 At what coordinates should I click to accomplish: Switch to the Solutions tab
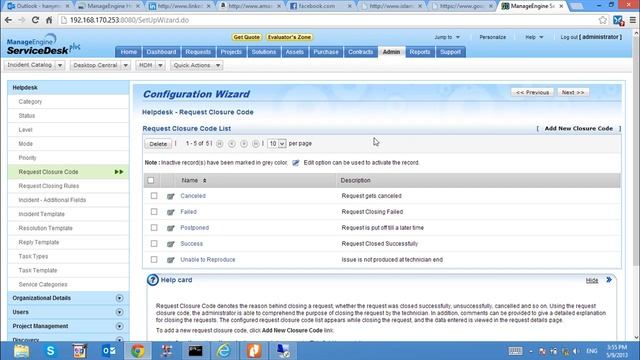264,52
